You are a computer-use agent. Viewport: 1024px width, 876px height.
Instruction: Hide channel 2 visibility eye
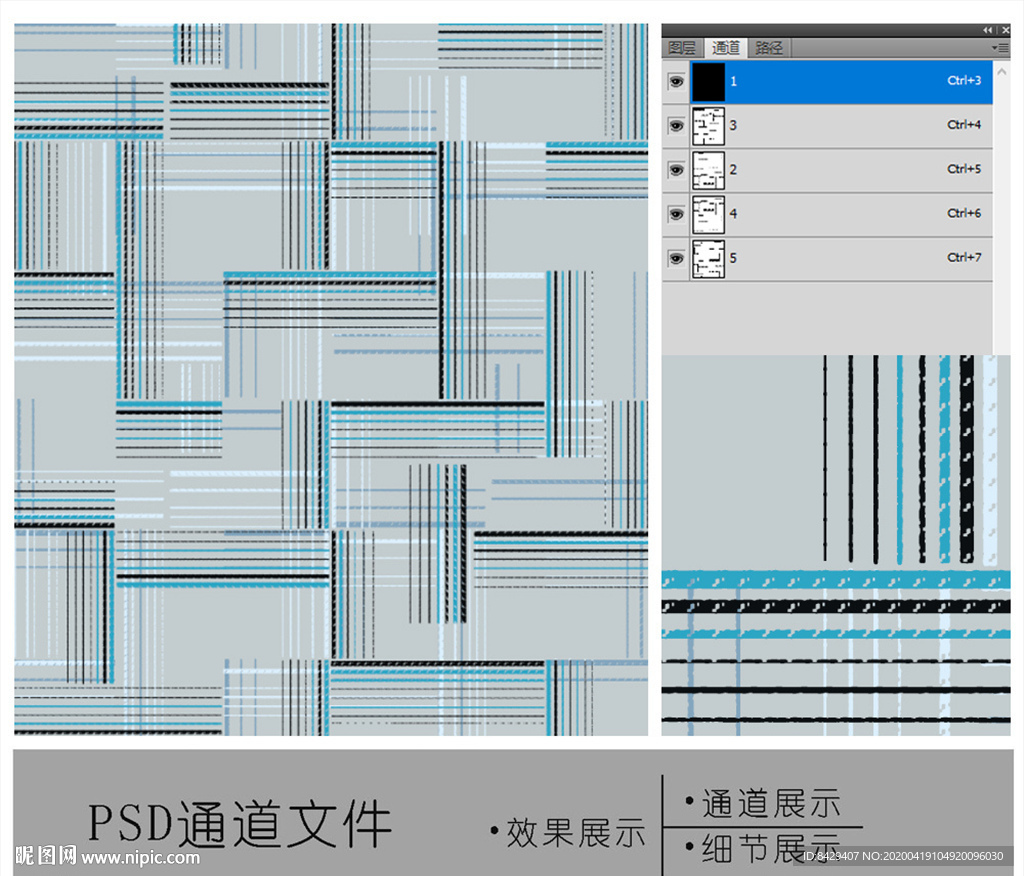tap(676, 170)
